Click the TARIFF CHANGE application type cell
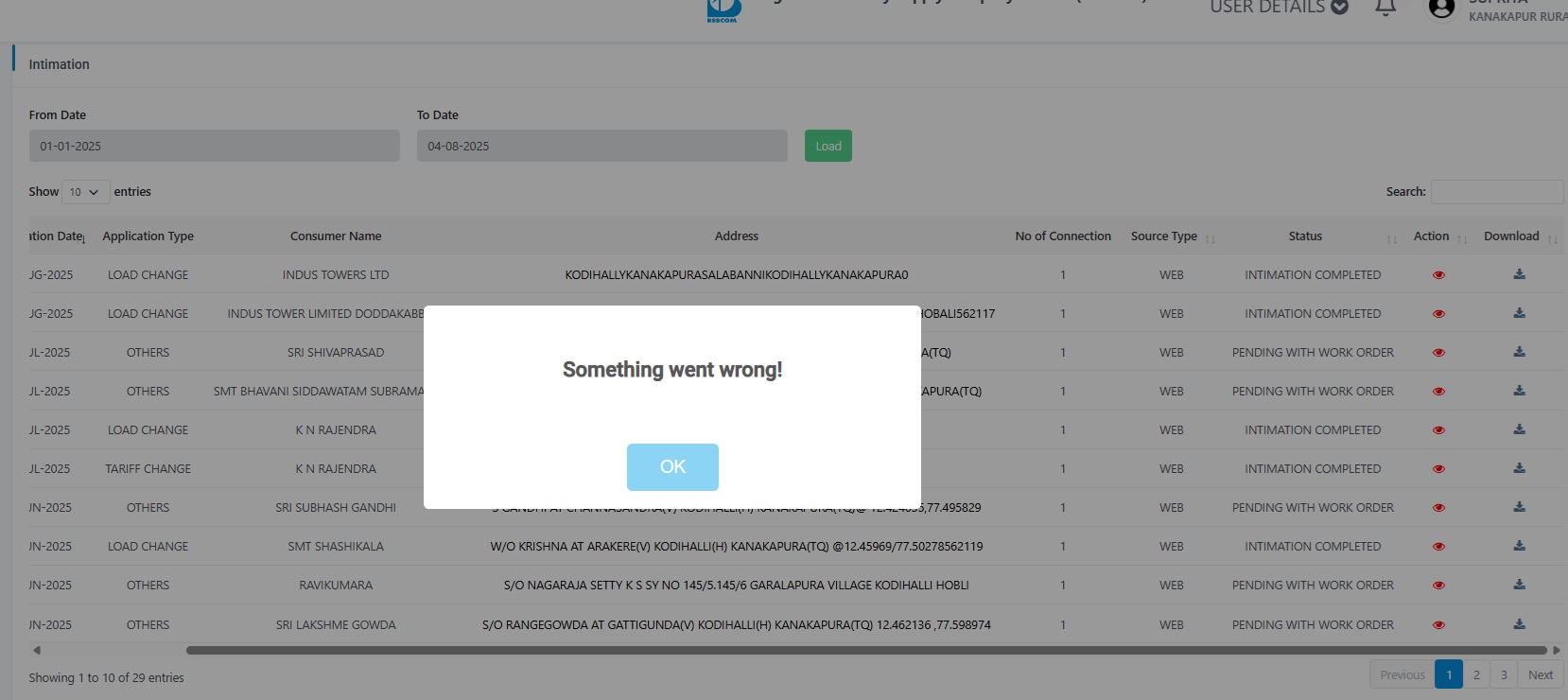Image resolution: width=1568 pixels, height=700 pixels. (148, 469)
